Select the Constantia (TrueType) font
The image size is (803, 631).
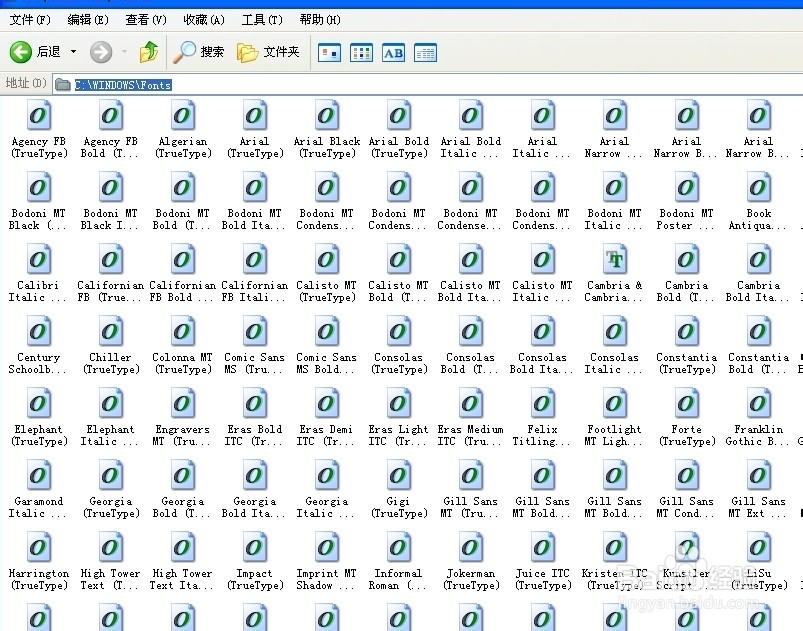pos(687,345)
